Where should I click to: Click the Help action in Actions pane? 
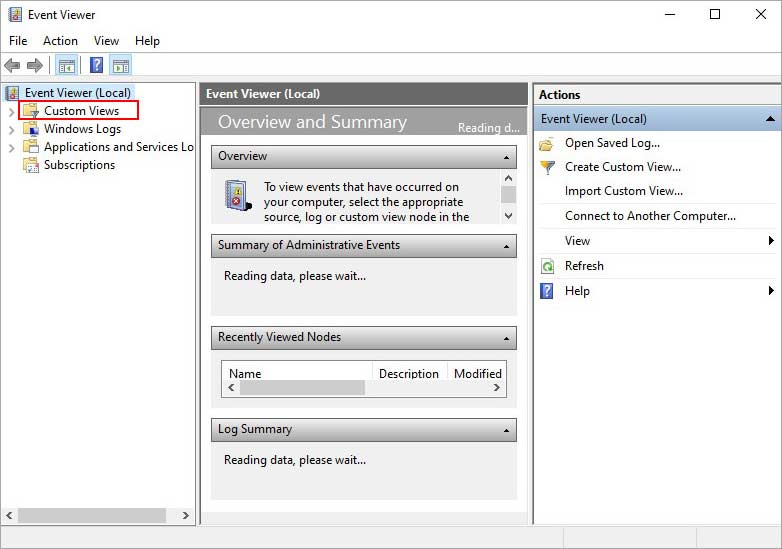click(577, 291)
